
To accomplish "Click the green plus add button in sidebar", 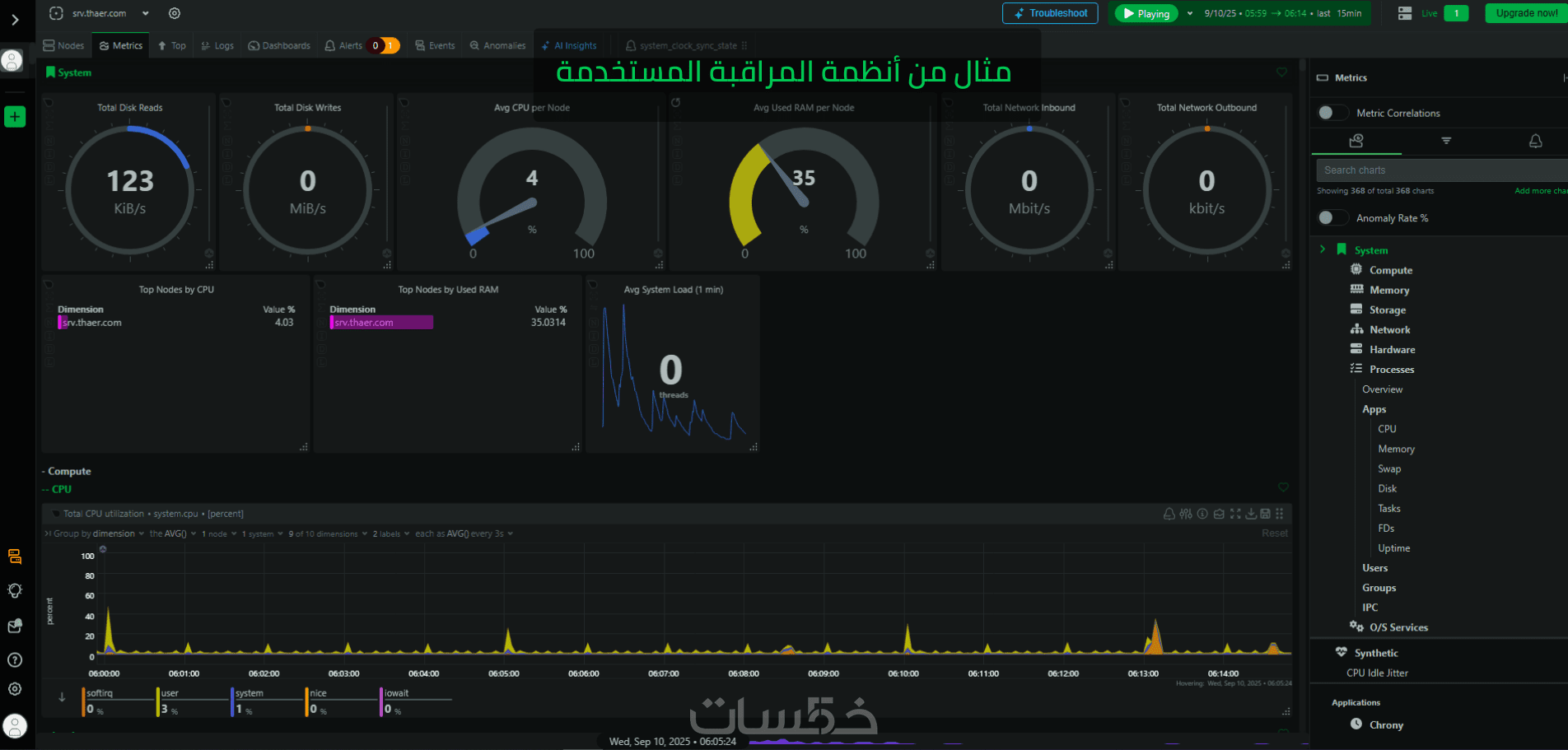I will point(15,117).
